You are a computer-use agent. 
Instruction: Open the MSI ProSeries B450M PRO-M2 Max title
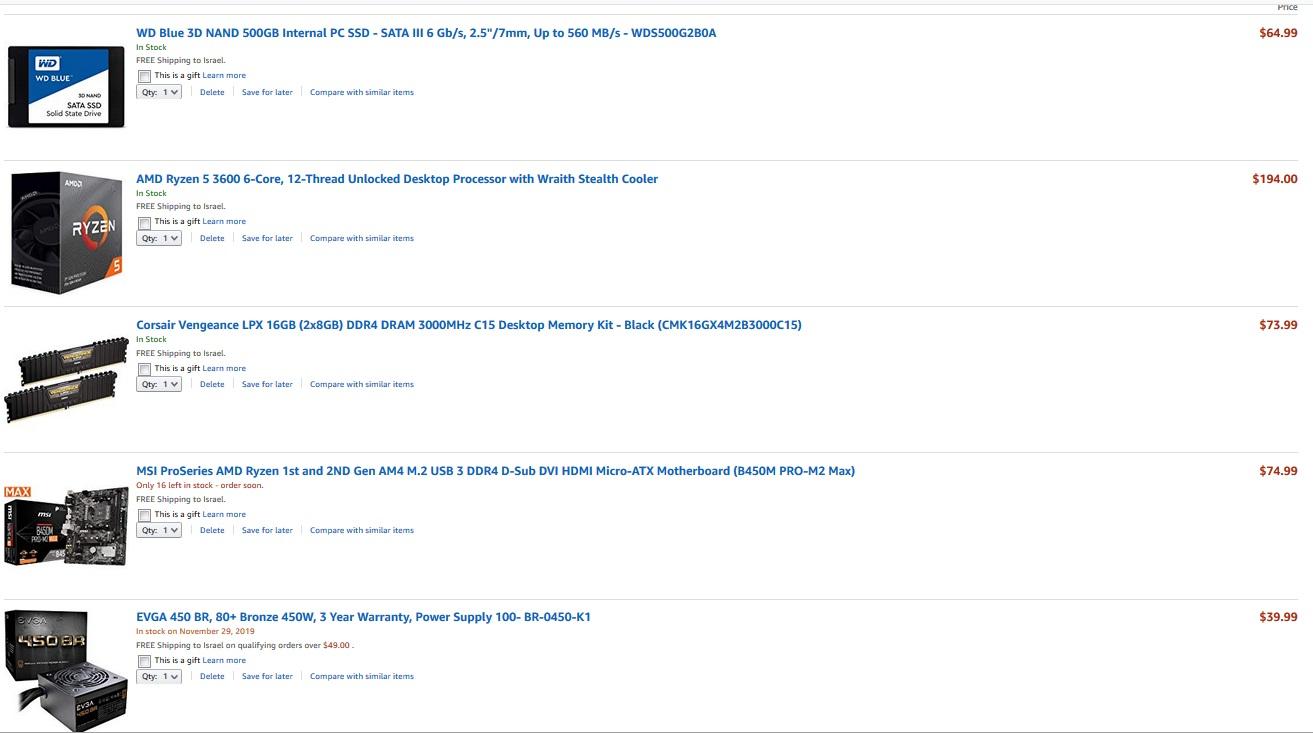[x=495, y=471]
